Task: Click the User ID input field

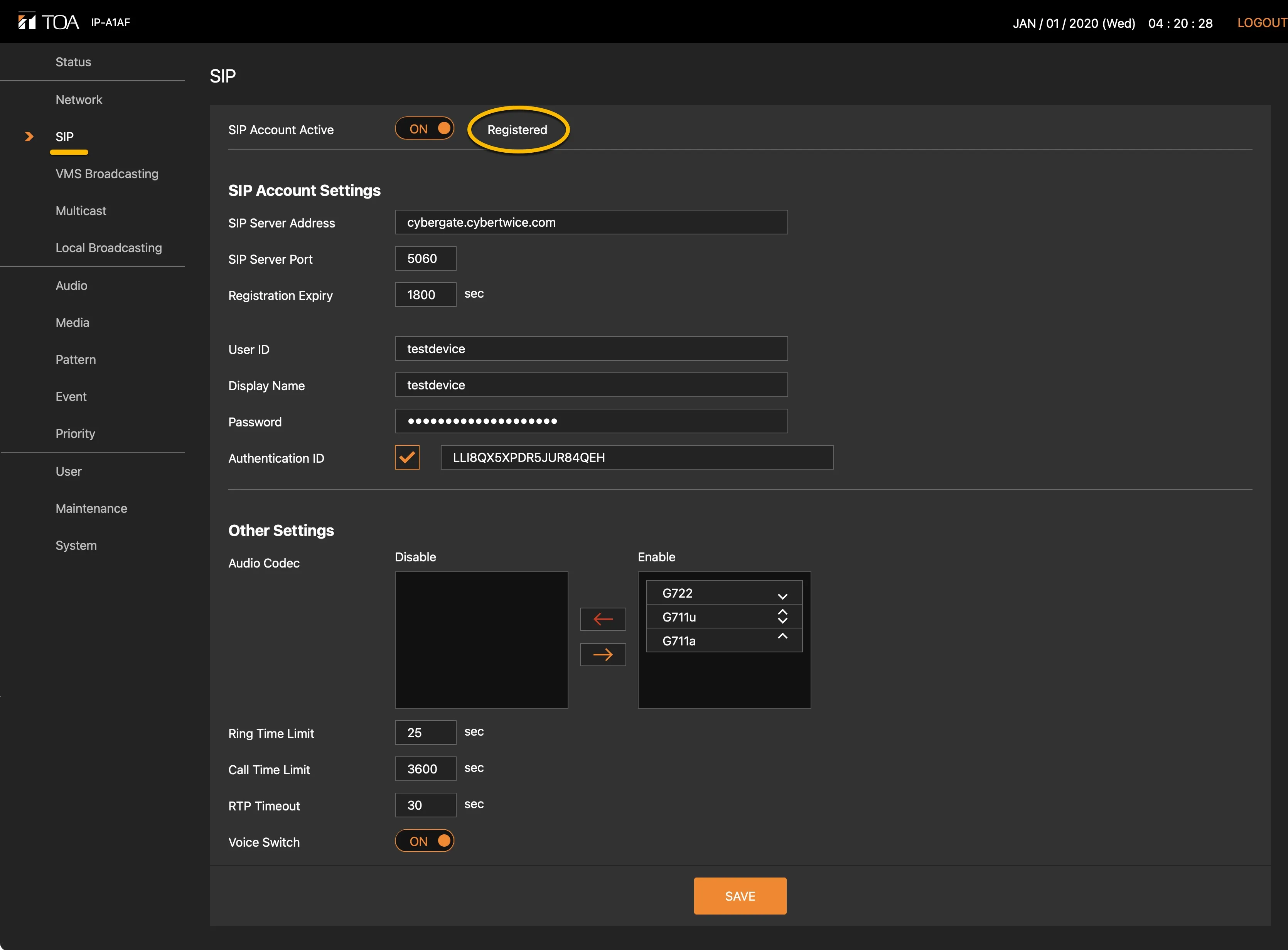Action: pos(591,349)
